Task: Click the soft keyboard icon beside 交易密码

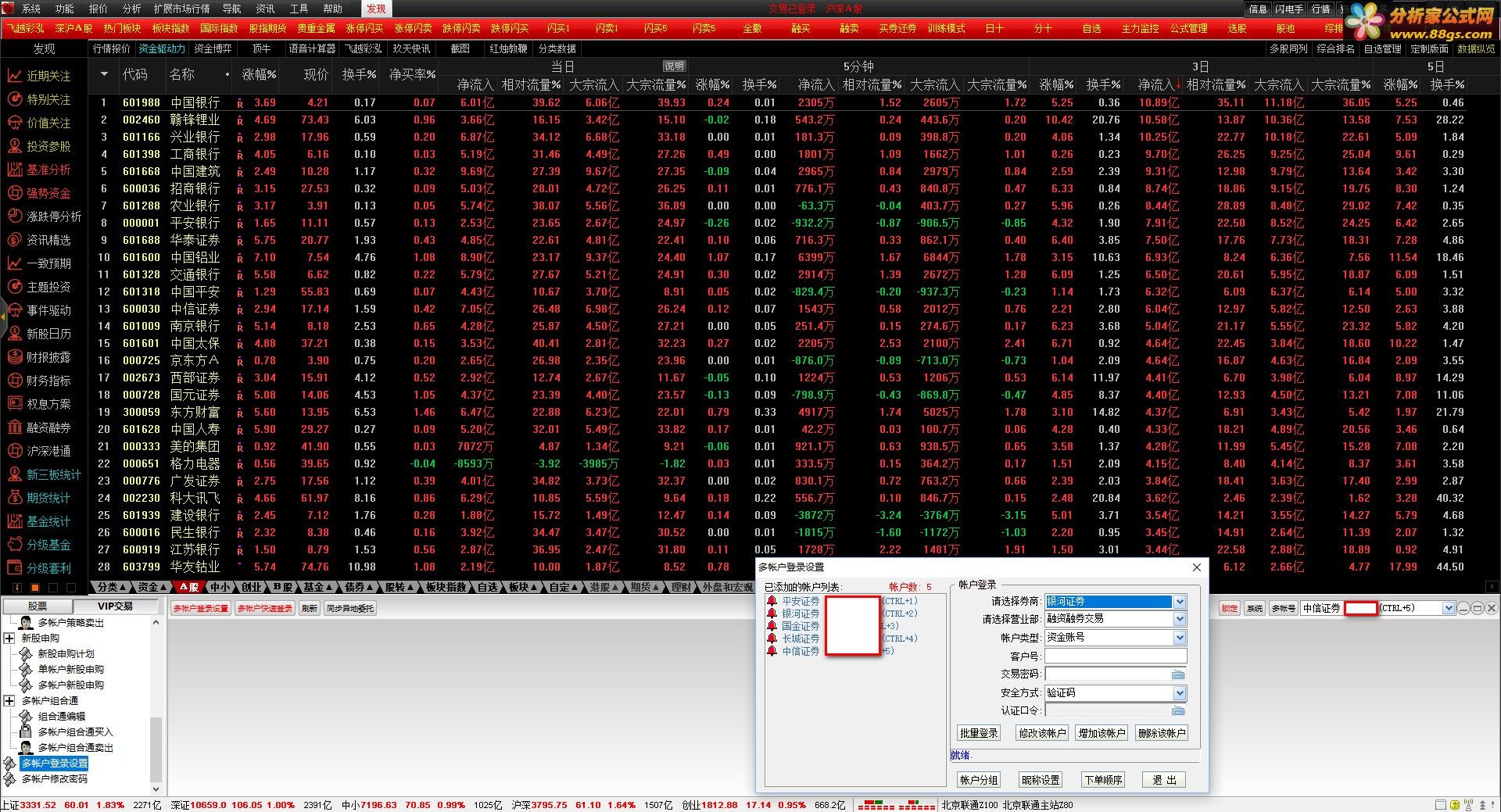Action: (x=1178, y=674)
